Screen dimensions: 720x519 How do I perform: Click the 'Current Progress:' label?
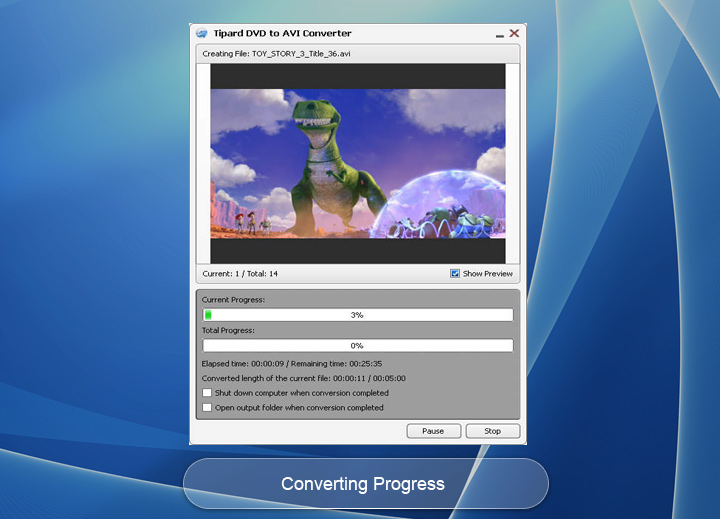click(233, 300)
